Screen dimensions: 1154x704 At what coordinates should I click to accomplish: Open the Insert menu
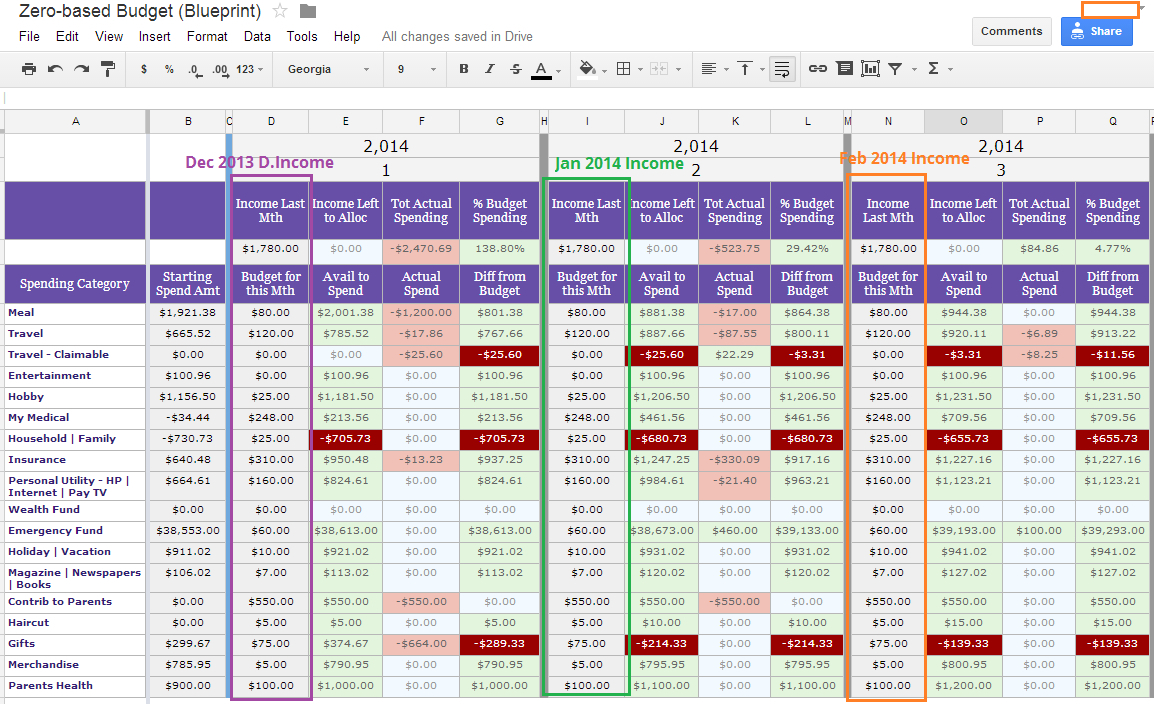(x=155, y=36)
